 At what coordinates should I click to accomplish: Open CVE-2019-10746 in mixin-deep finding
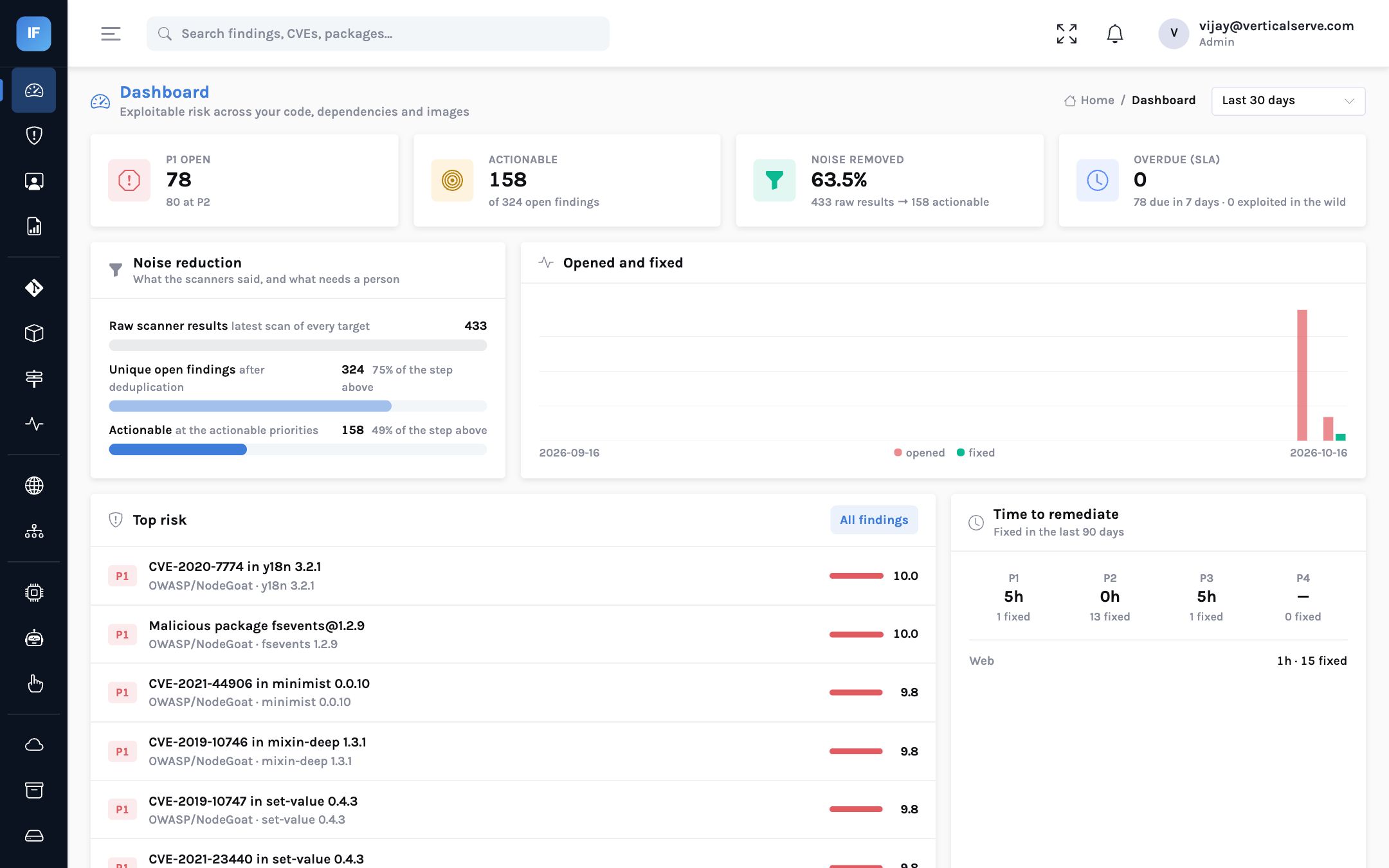[x=513, y=752]
